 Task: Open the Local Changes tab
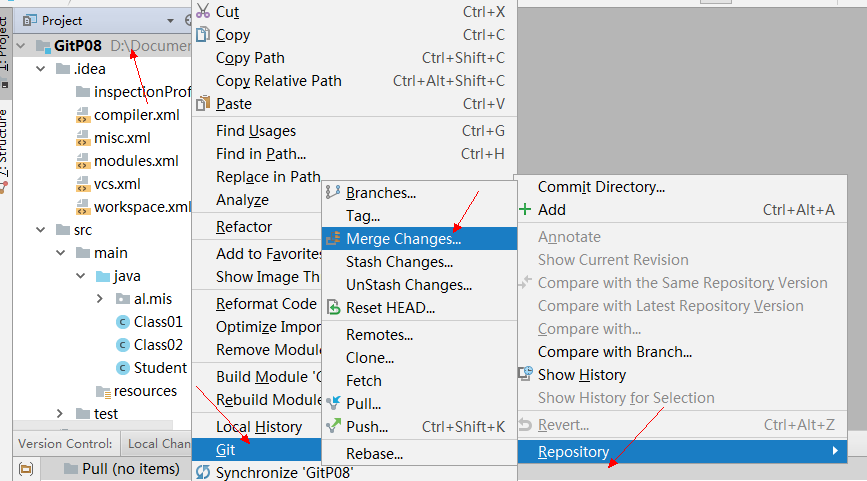click(157, 443)
